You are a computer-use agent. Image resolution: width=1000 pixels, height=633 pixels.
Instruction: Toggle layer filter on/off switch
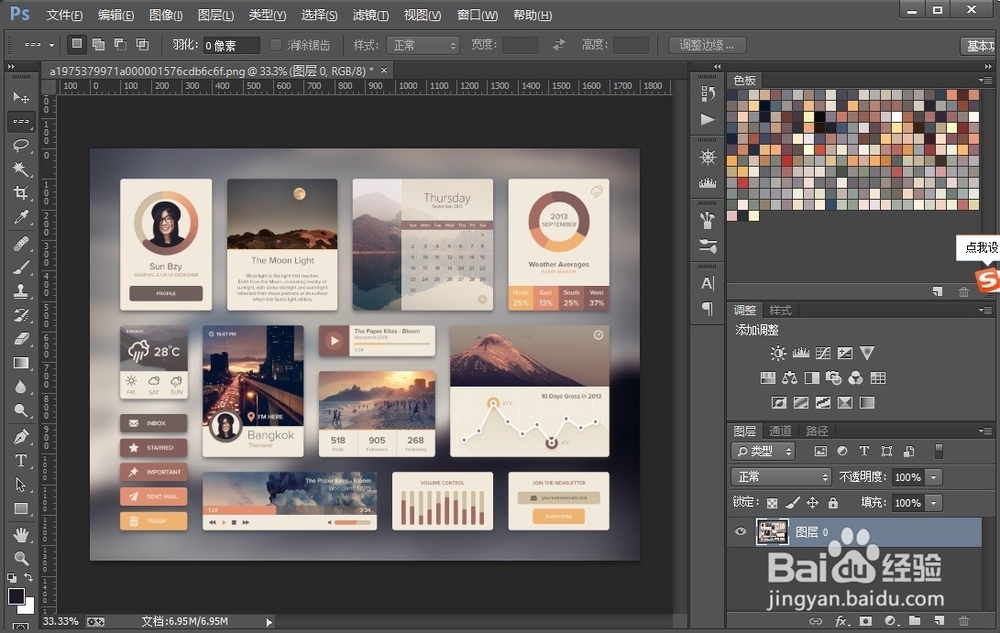point(939,451)
